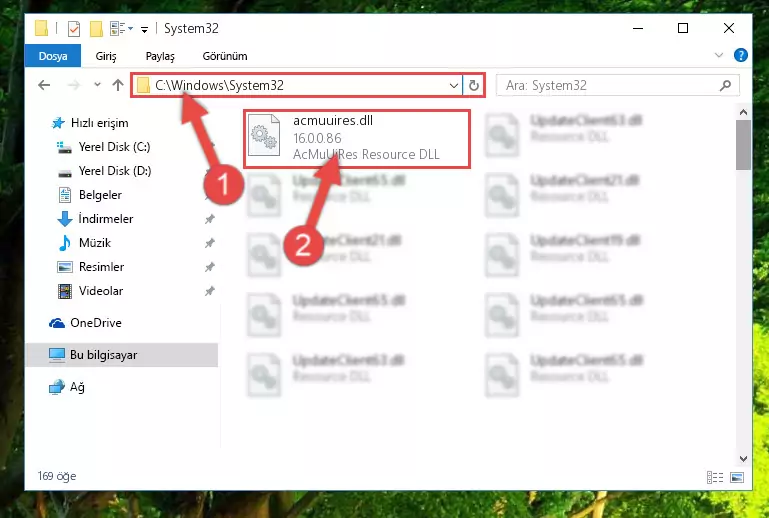Switch to details view in status bar
The width and height of the screenshot is (769, 518).
(715, 477)
